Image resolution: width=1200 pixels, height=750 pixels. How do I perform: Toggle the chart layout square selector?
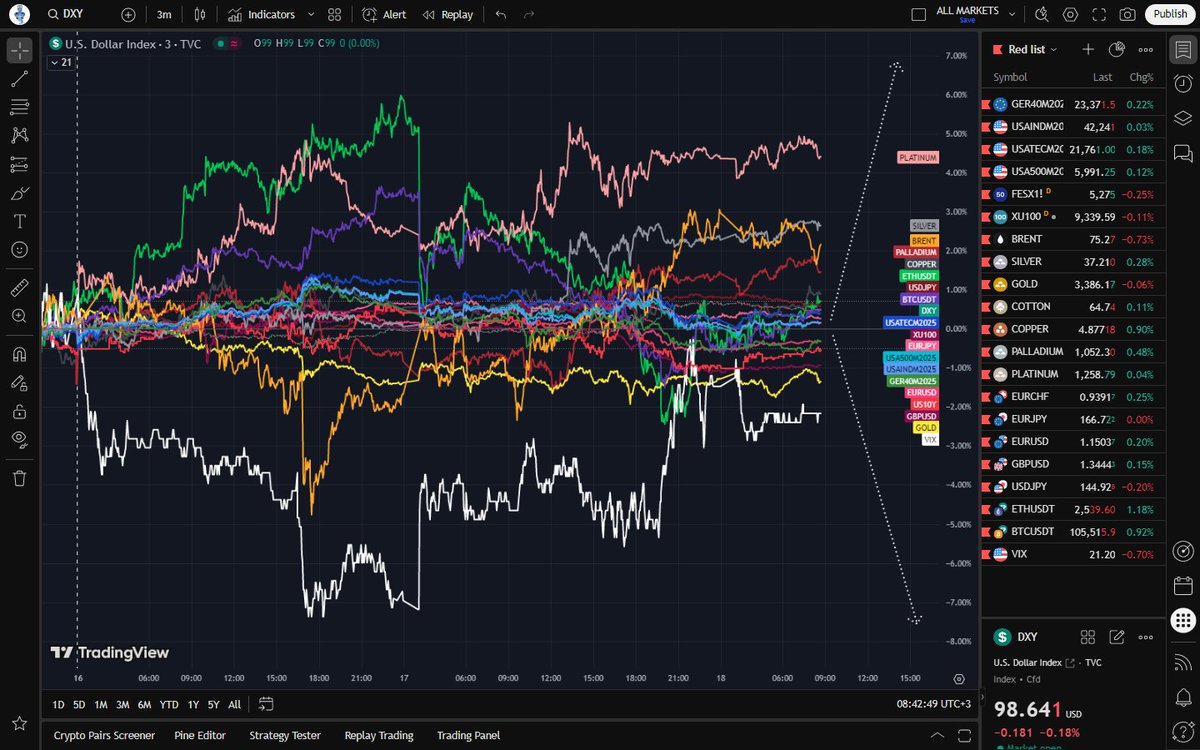[919, 15]
